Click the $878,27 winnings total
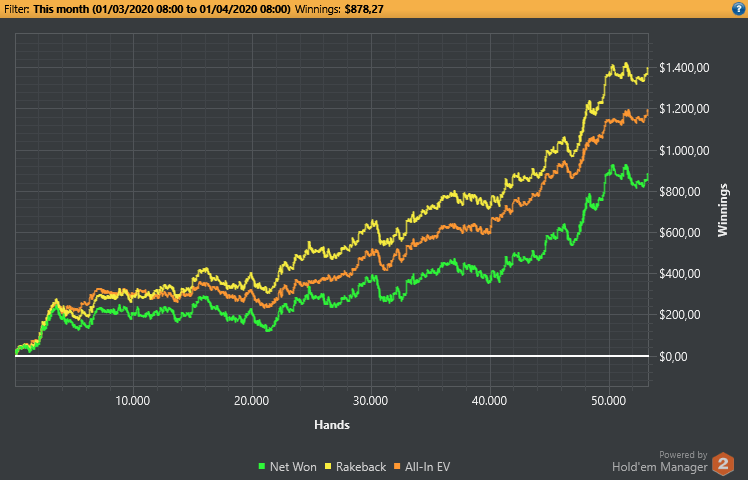 click(x=364, y=9)
